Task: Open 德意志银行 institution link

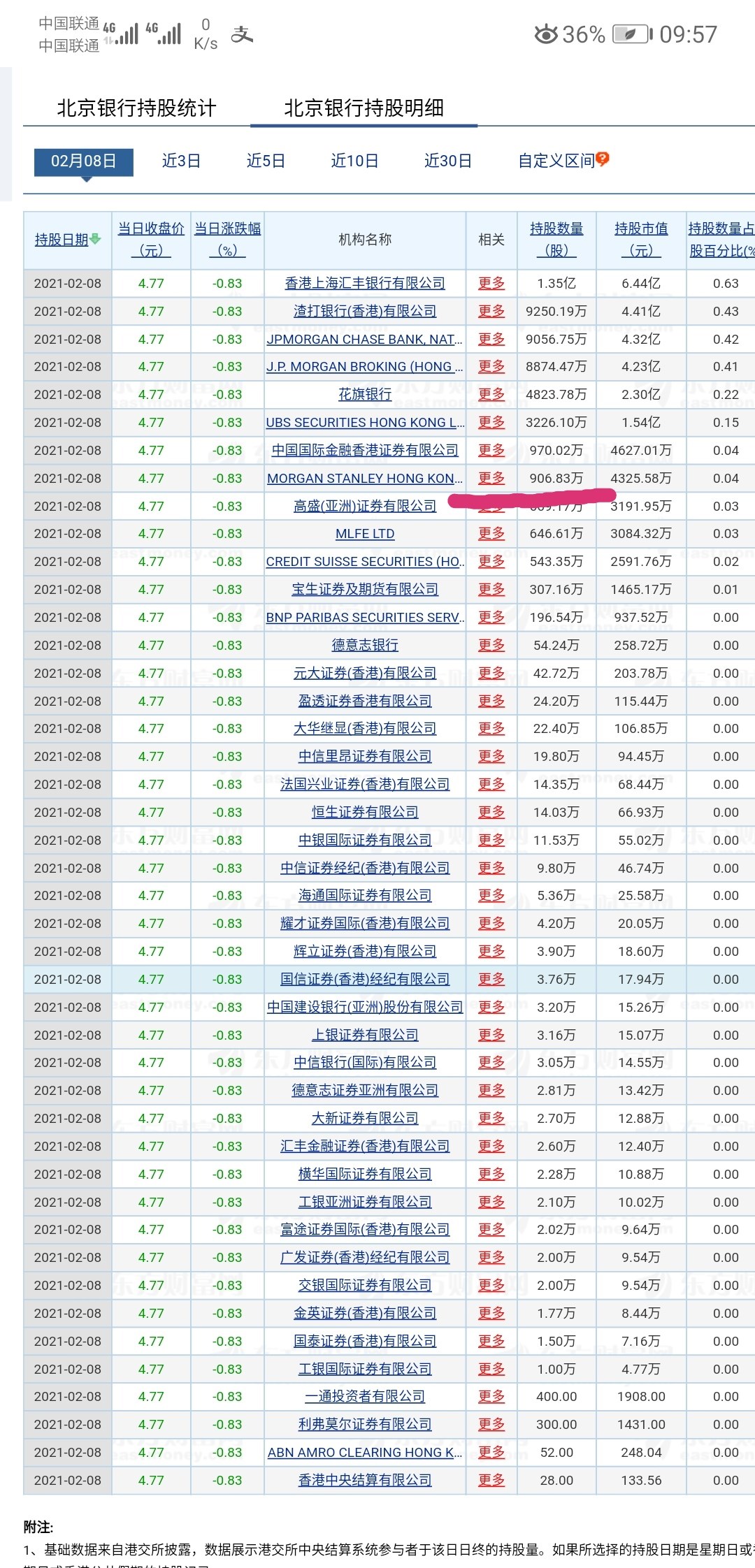Action: 365,646
